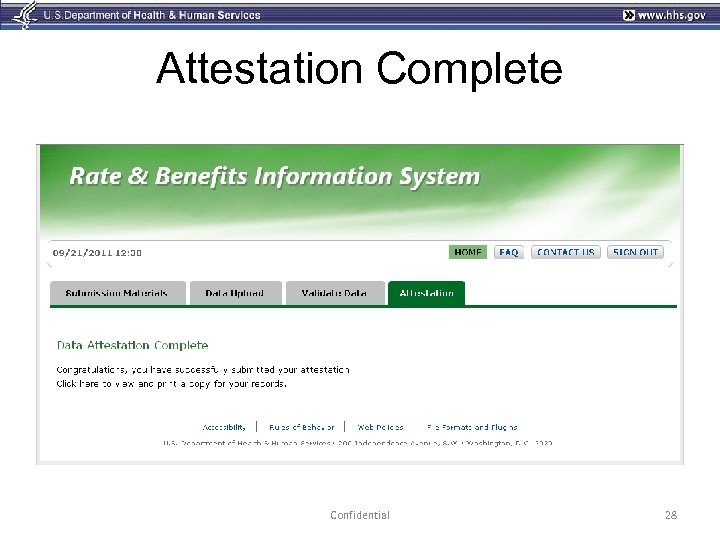Select the Validate Data tab
Viewport: 720px width, 540px height.
point(335,293)
